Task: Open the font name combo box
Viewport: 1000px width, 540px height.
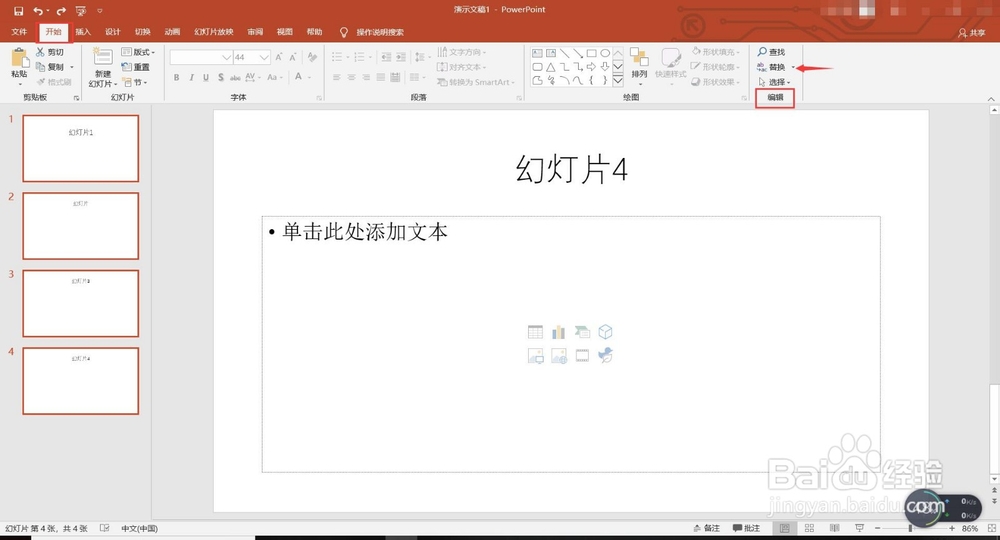Action: click(x=201, y=57)
